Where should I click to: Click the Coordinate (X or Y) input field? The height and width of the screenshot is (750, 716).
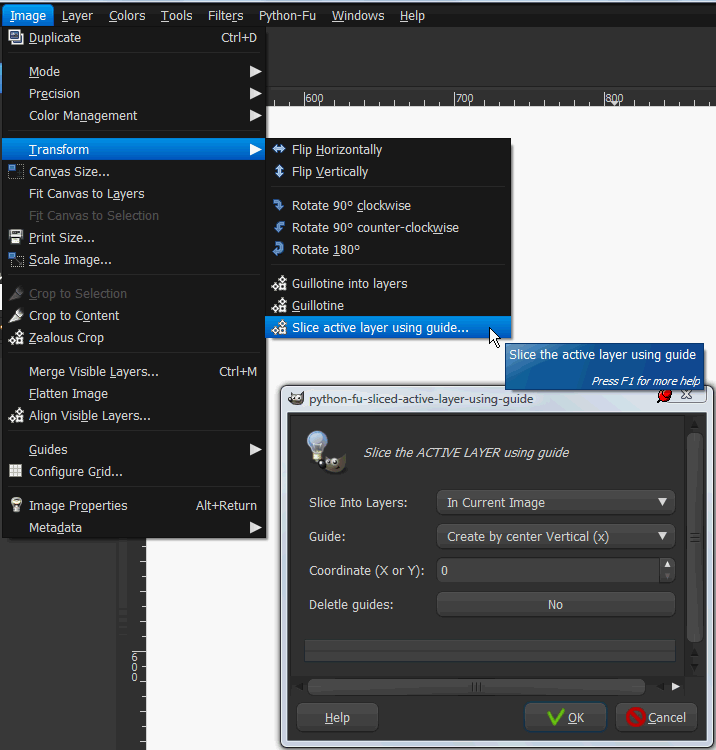click(x=549, y=570)
